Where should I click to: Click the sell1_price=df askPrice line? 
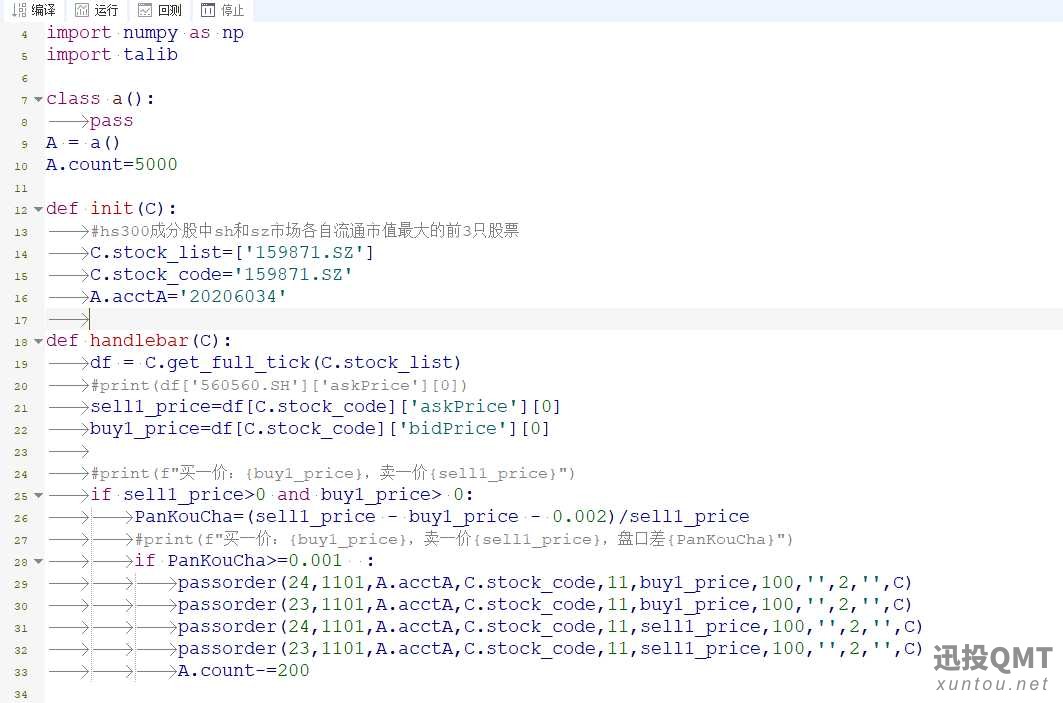[x=325, y=407]
